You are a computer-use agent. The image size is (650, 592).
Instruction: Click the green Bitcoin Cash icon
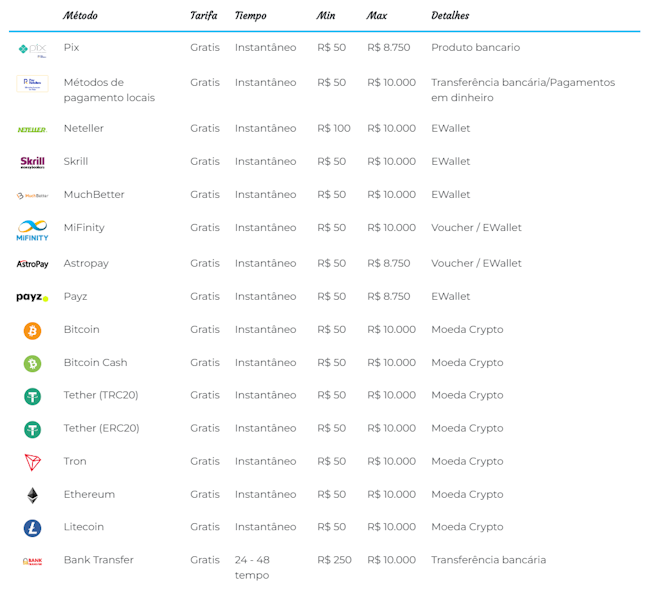pos(32,364)
